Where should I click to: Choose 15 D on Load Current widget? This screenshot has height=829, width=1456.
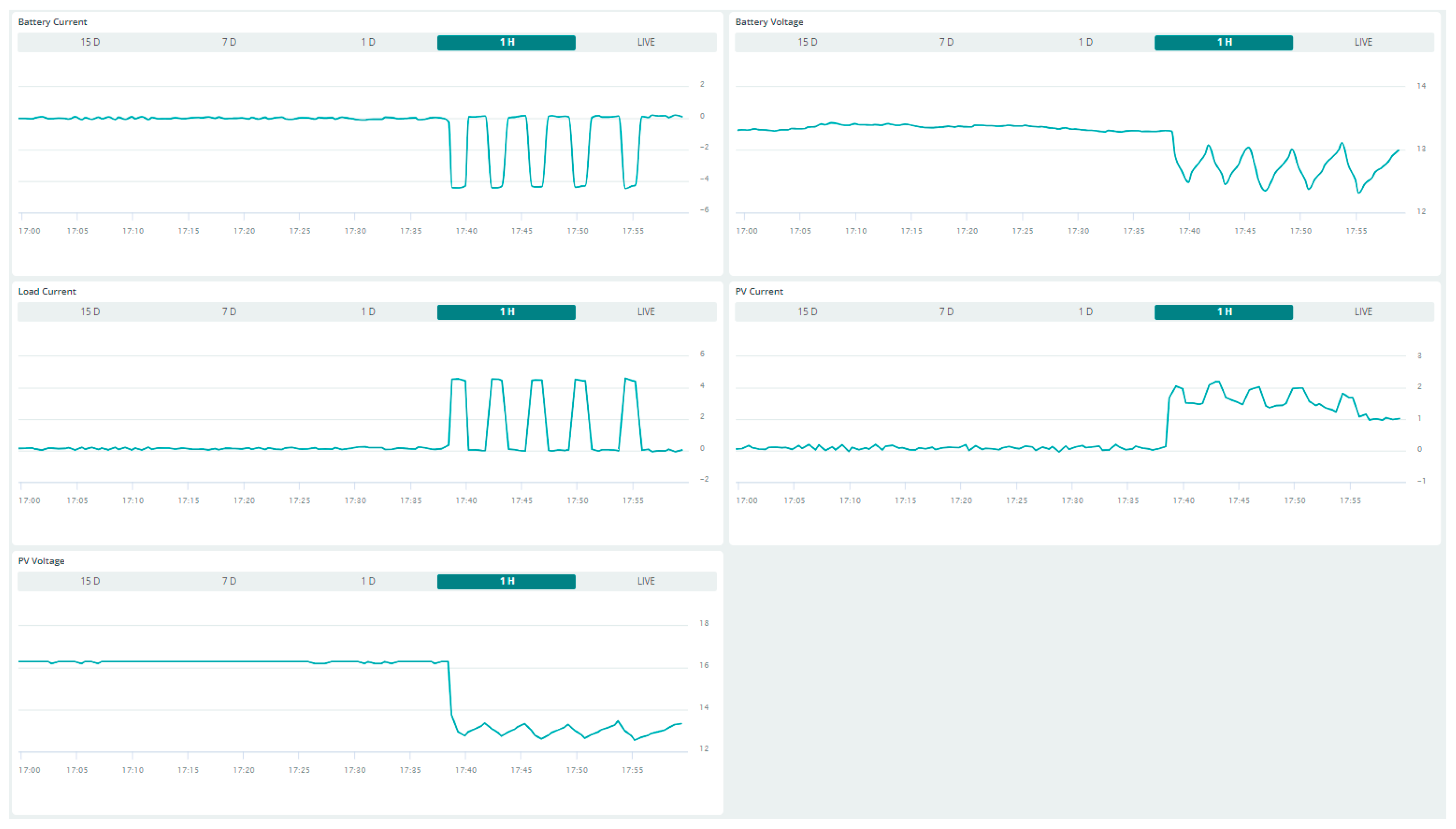(90, 311)
